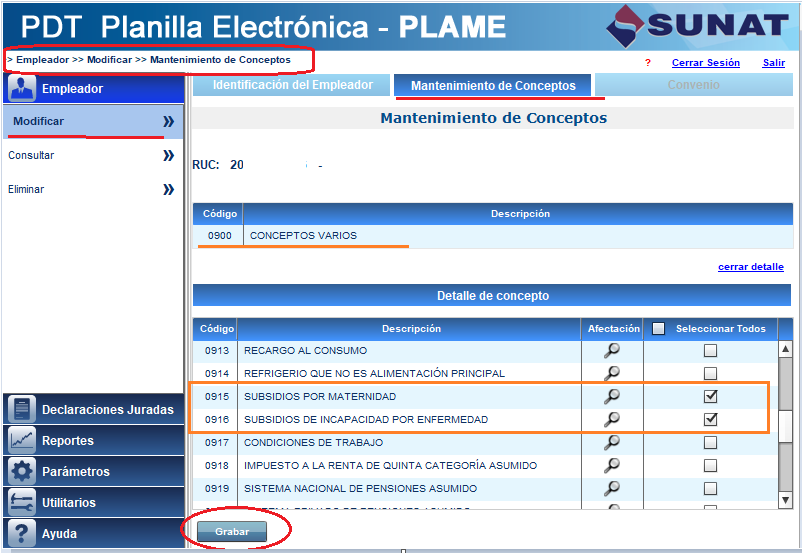The image size is (803, 554).
Task: Open the Ayuda question mark icon
Action: pyautogui.click(x=22, y=534)
